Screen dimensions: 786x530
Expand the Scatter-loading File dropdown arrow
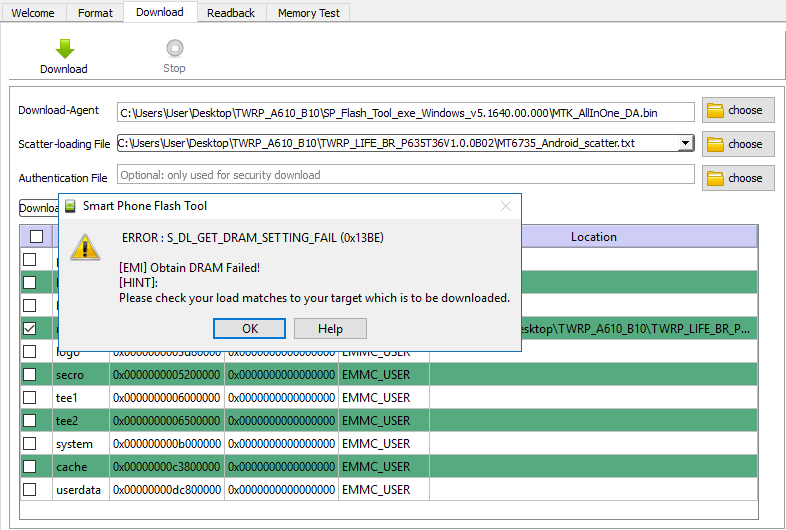685,144
